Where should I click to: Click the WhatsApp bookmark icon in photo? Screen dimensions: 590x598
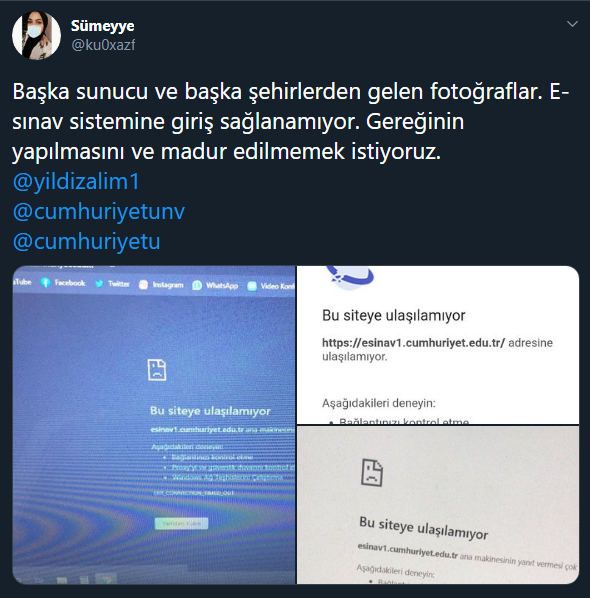(x=197, y=285)
